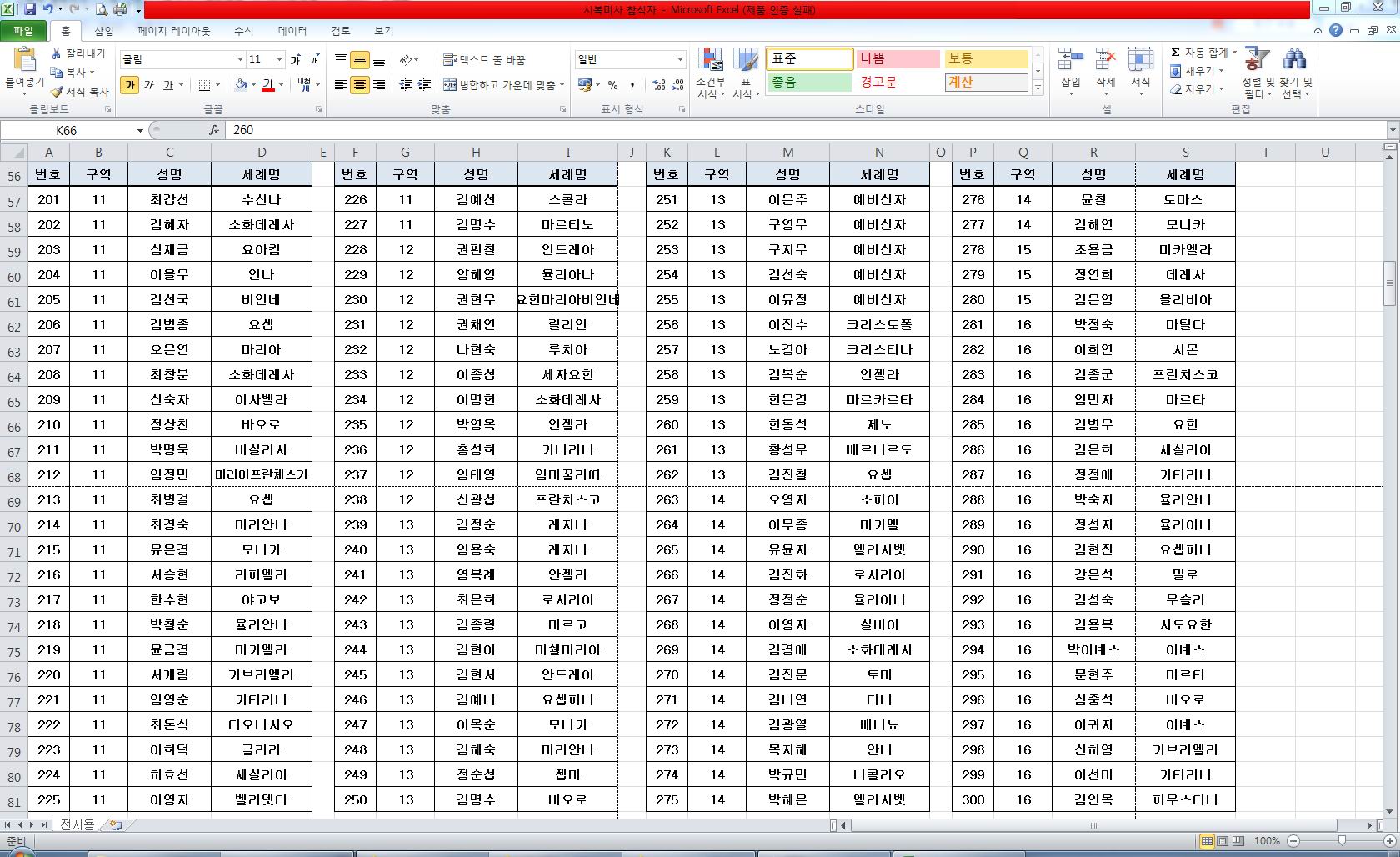Toggle center horizontal alignment
The height and width of the screenshot is (857, 1400).
pos(360,84)
